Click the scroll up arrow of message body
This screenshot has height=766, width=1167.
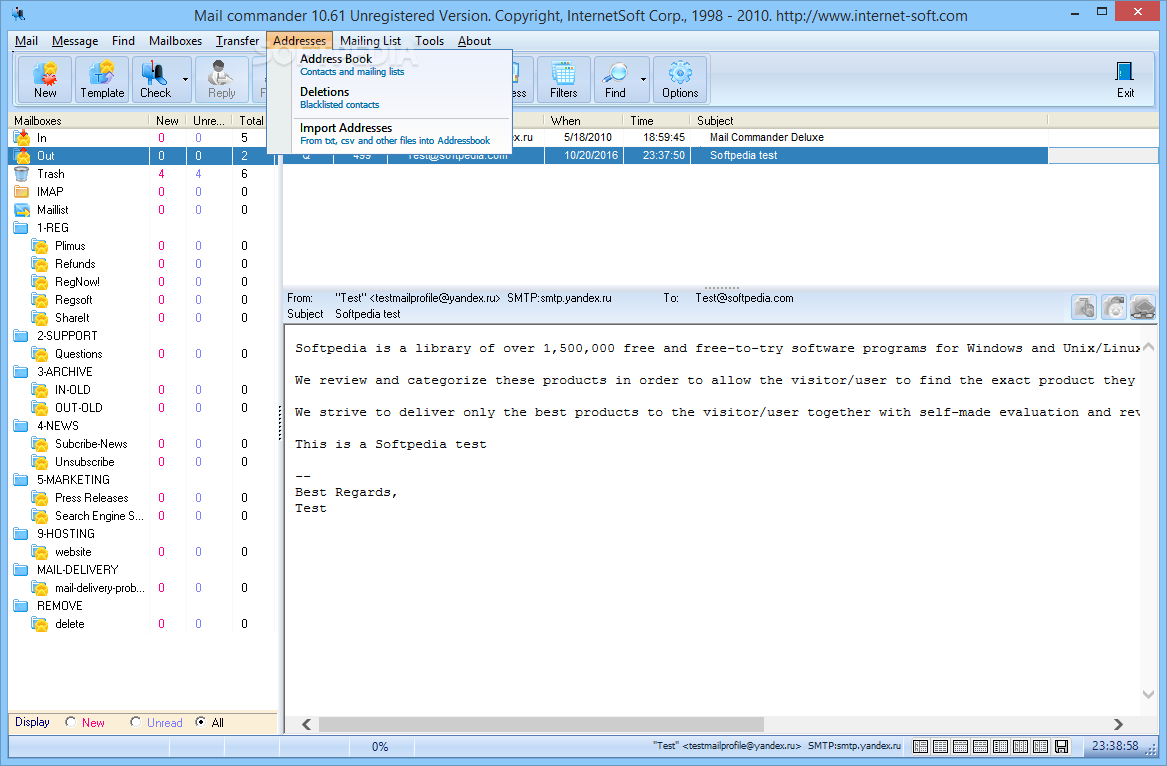[x=1148, y=347]
